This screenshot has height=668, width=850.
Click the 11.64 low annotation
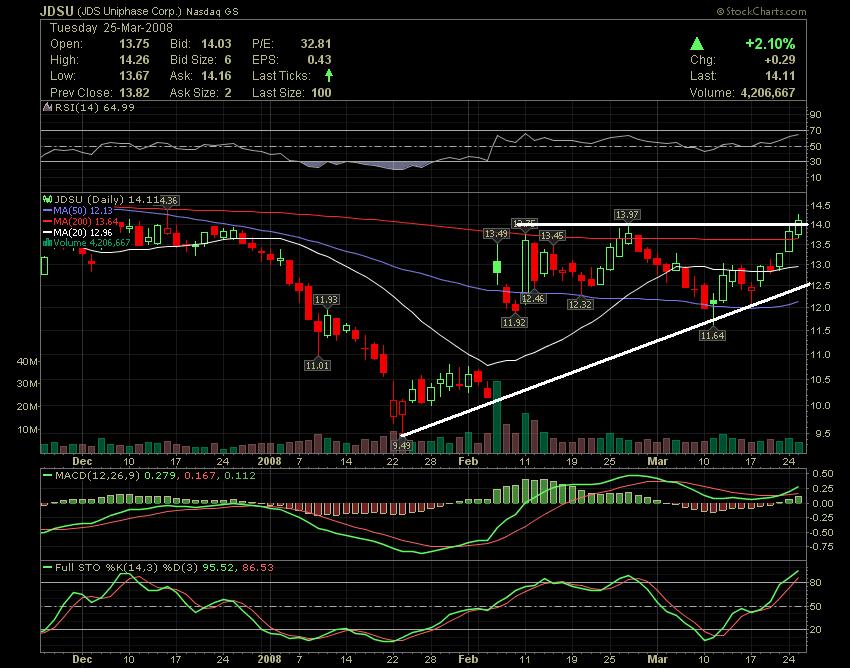[x=712, y=336]
